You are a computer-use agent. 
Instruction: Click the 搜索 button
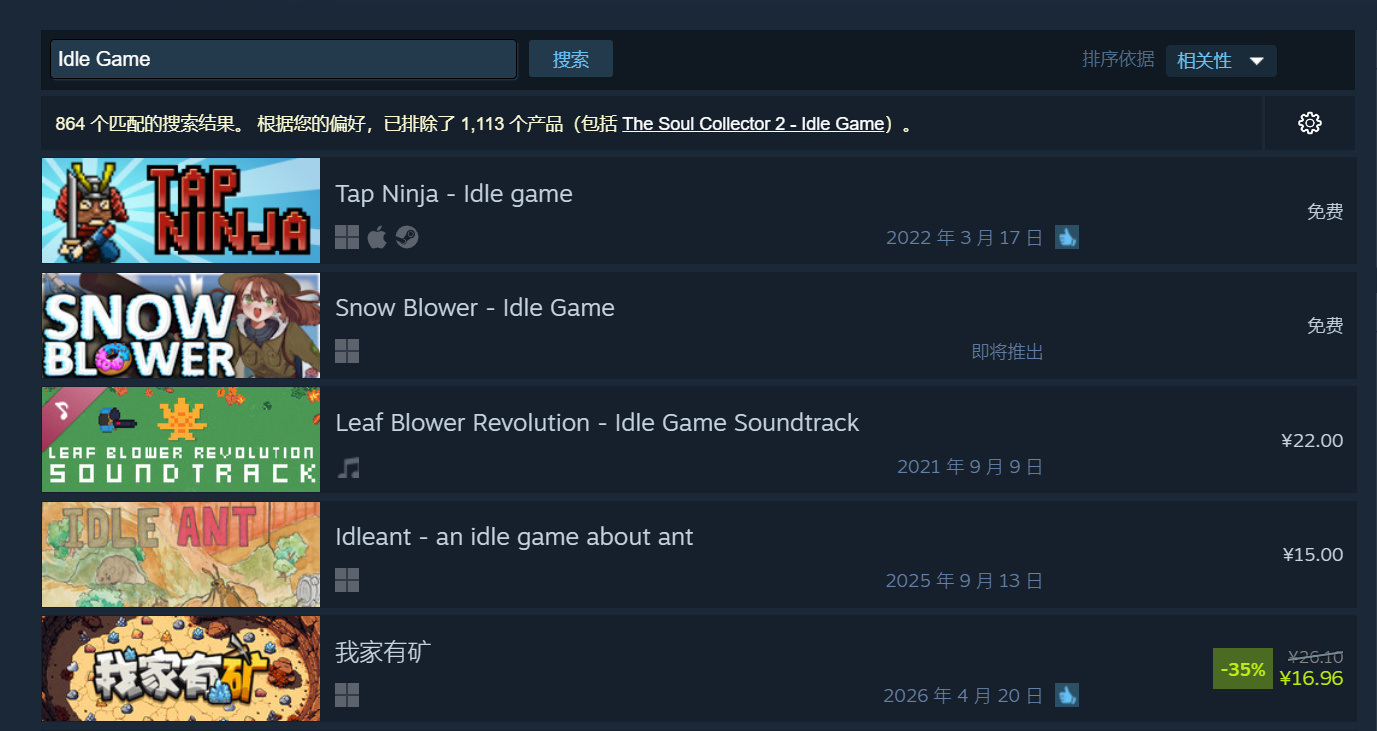[571, 59]
